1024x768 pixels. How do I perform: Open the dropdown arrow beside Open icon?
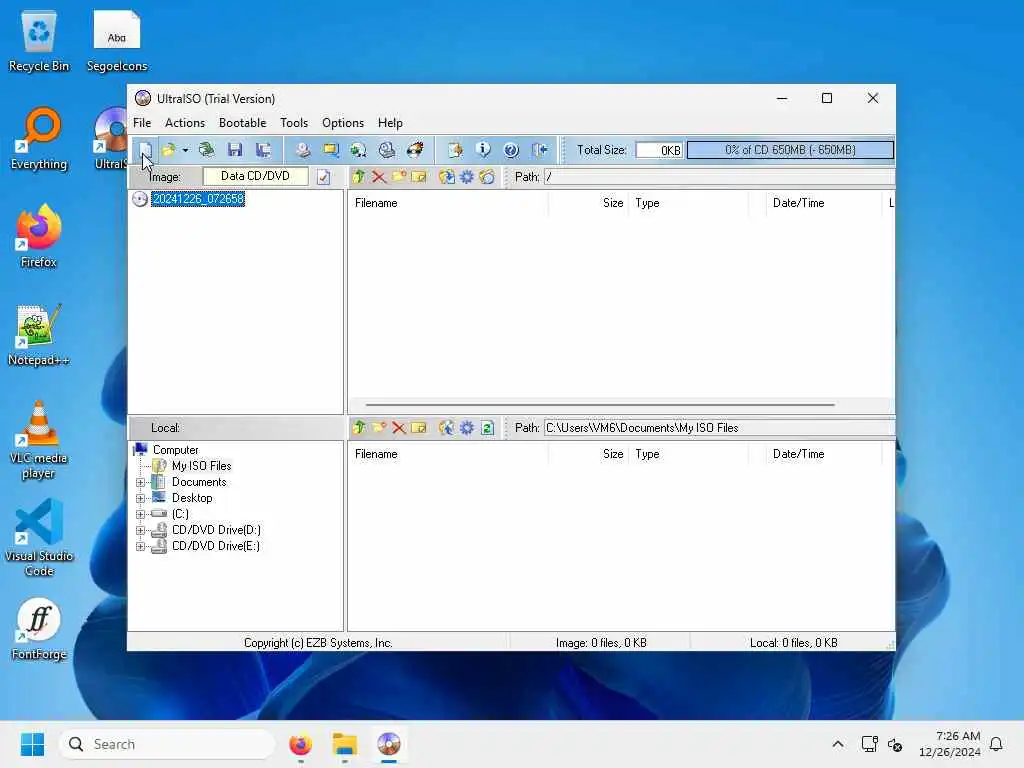click(185, 150)
